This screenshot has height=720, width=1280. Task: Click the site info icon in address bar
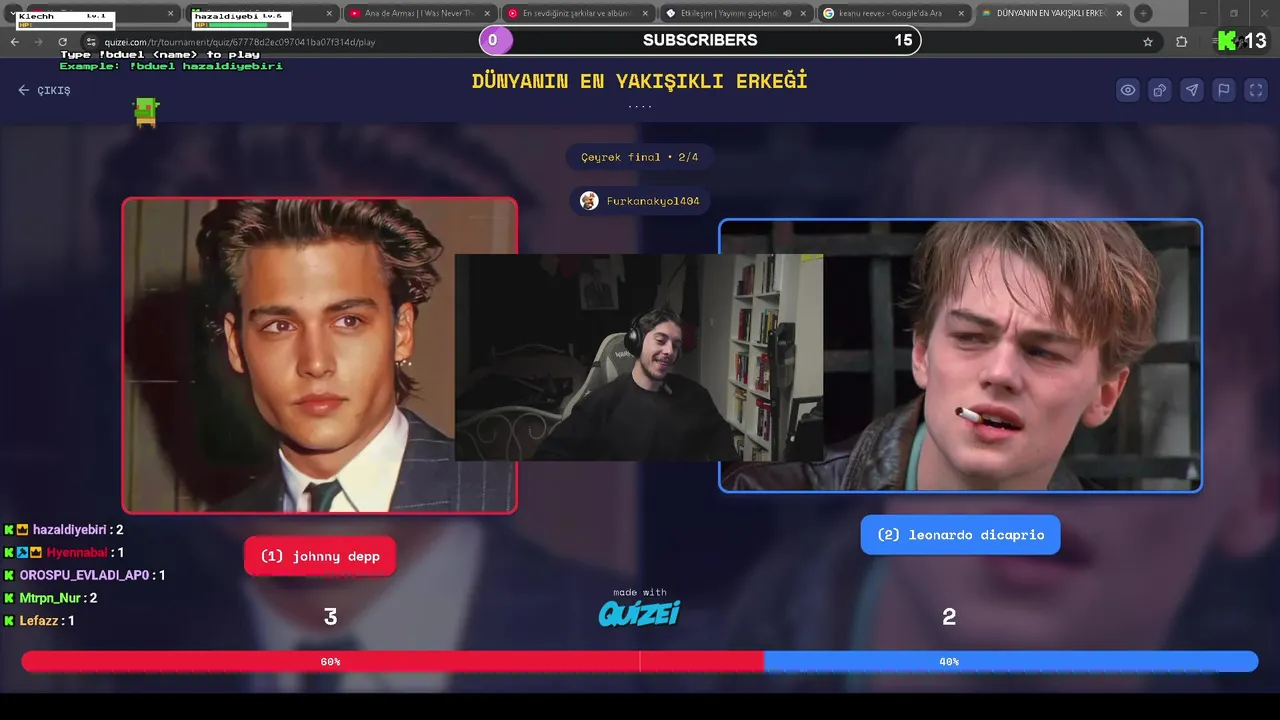point(91,42)
